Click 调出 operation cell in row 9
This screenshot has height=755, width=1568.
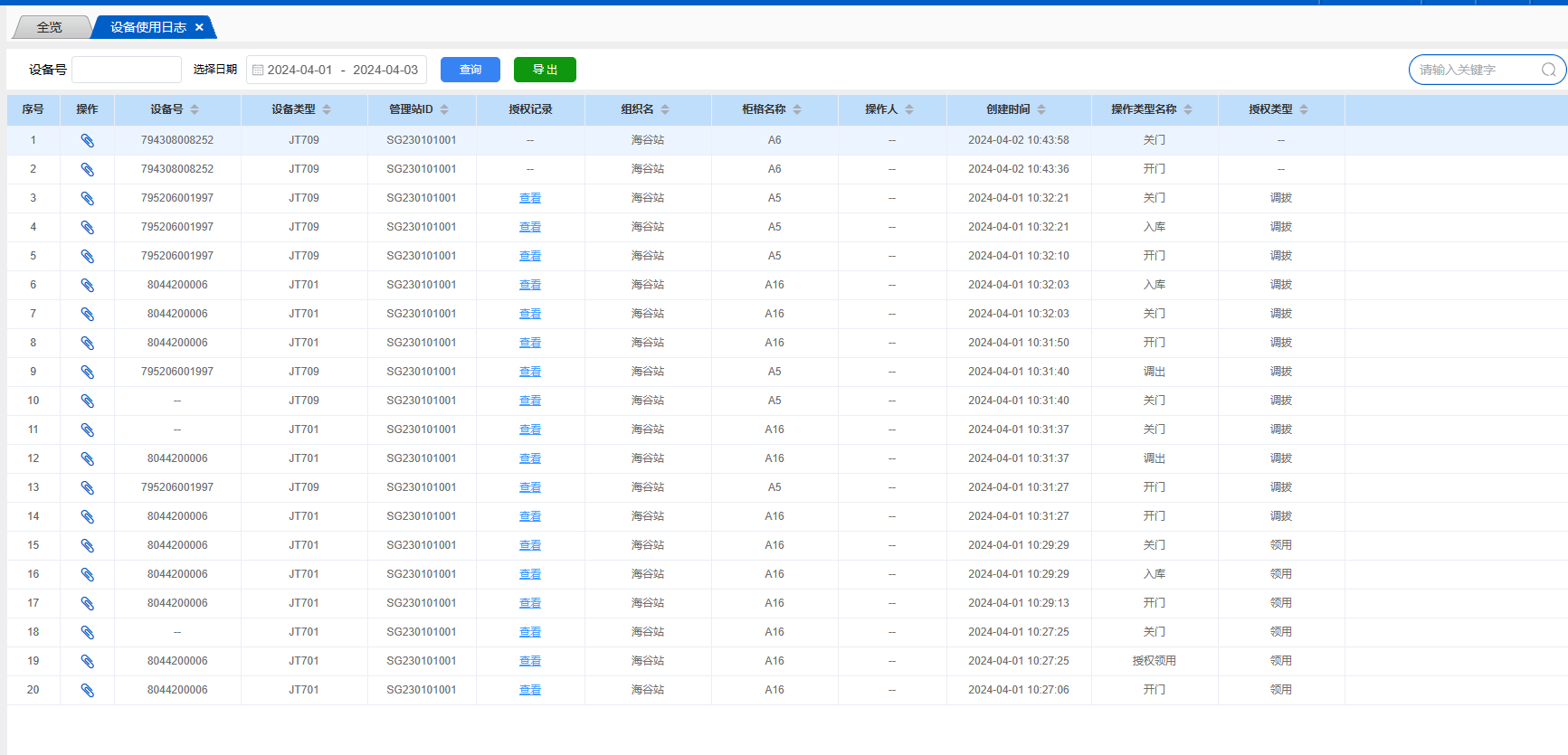[x=1155, y=372]
